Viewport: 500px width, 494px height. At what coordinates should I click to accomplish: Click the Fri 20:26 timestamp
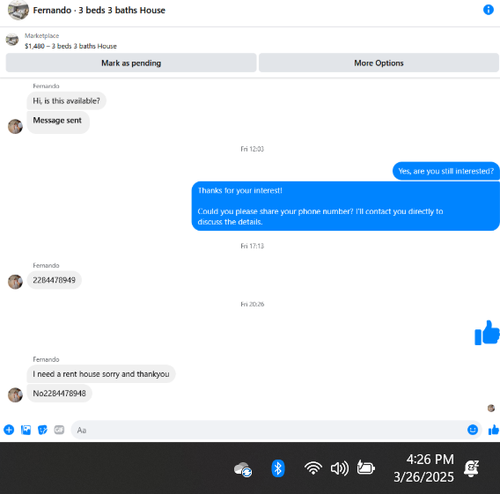click(252, 304)
